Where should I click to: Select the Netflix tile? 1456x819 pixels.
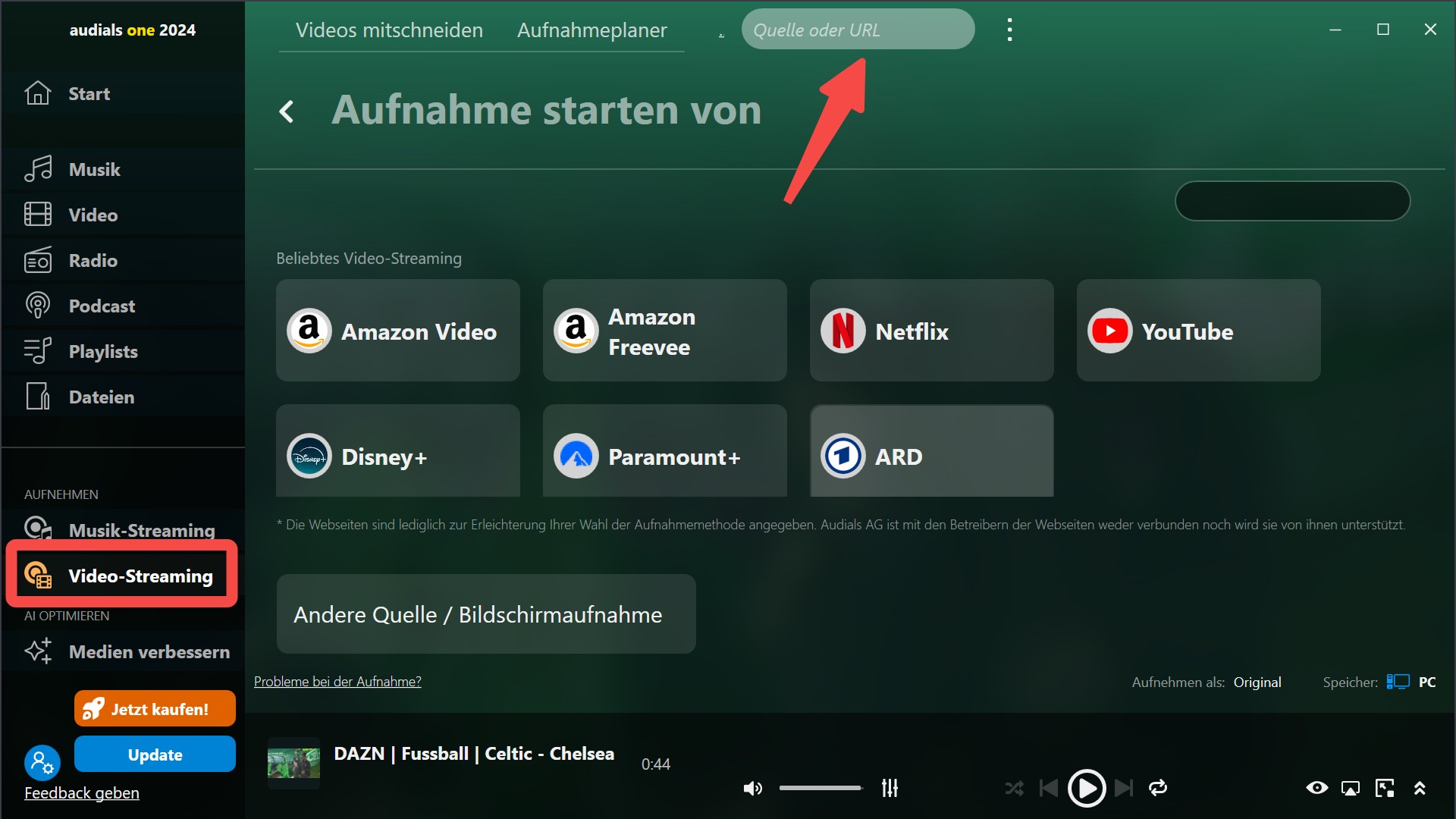pyautogui.click(x=932, y=331)
